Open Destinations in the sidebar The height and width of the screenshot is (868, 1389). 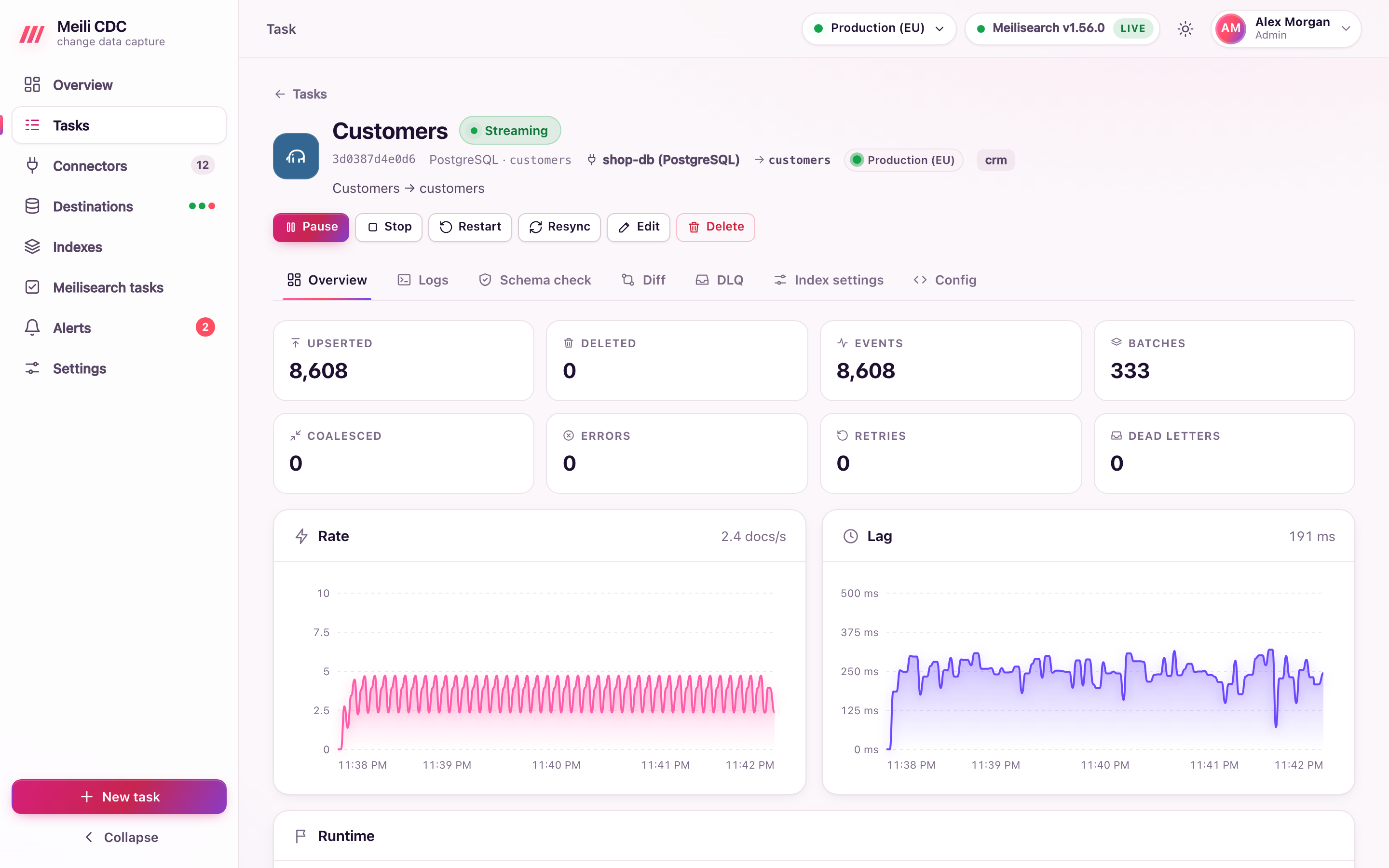119,206
